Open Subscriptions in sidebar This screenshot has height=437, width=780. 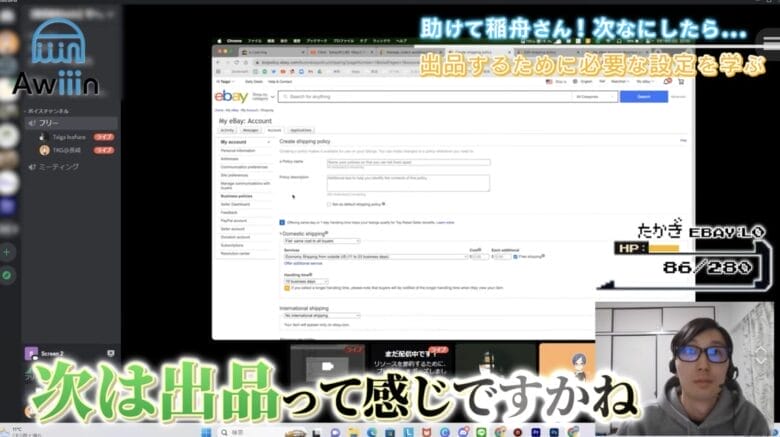pos(232,245)
